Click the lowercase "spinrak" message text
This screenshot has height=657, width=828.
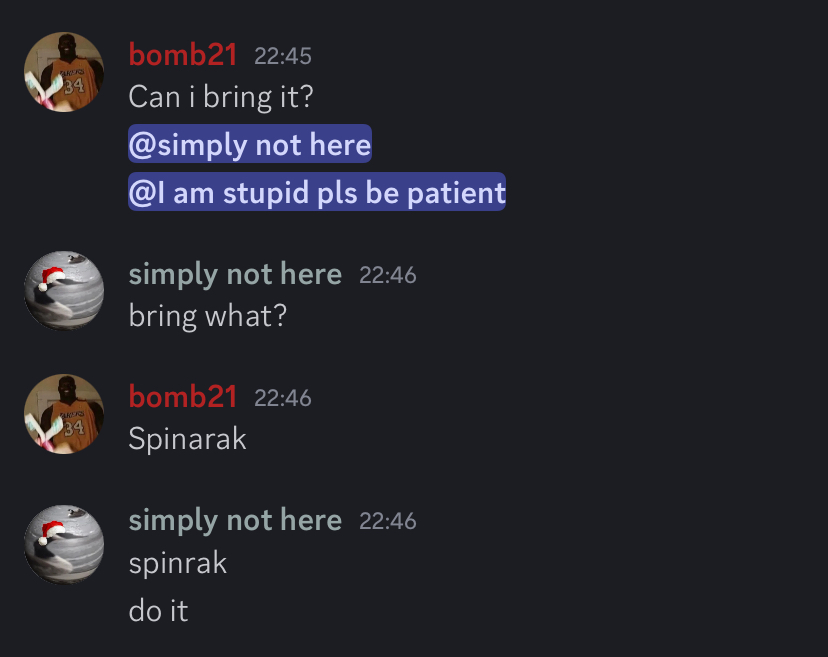pyautogui.click(x=178, y=563)
